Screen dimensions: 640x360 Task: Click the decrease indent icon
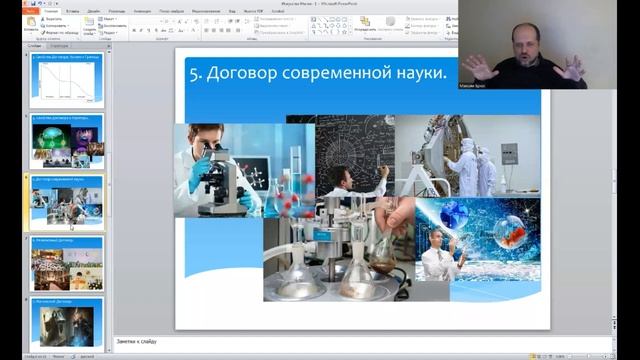tap(230, 21)
